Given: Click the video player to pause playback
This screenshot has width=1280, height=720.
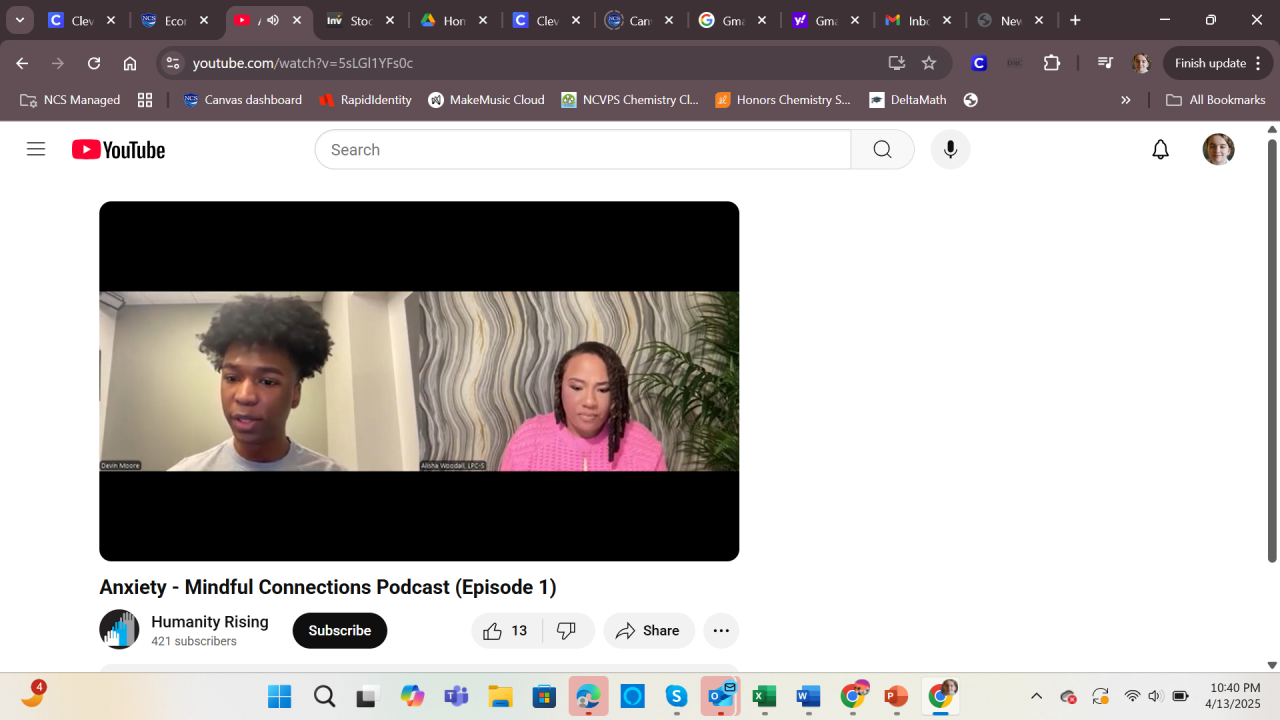Looking at the screenshot, I should coord(419,381).
